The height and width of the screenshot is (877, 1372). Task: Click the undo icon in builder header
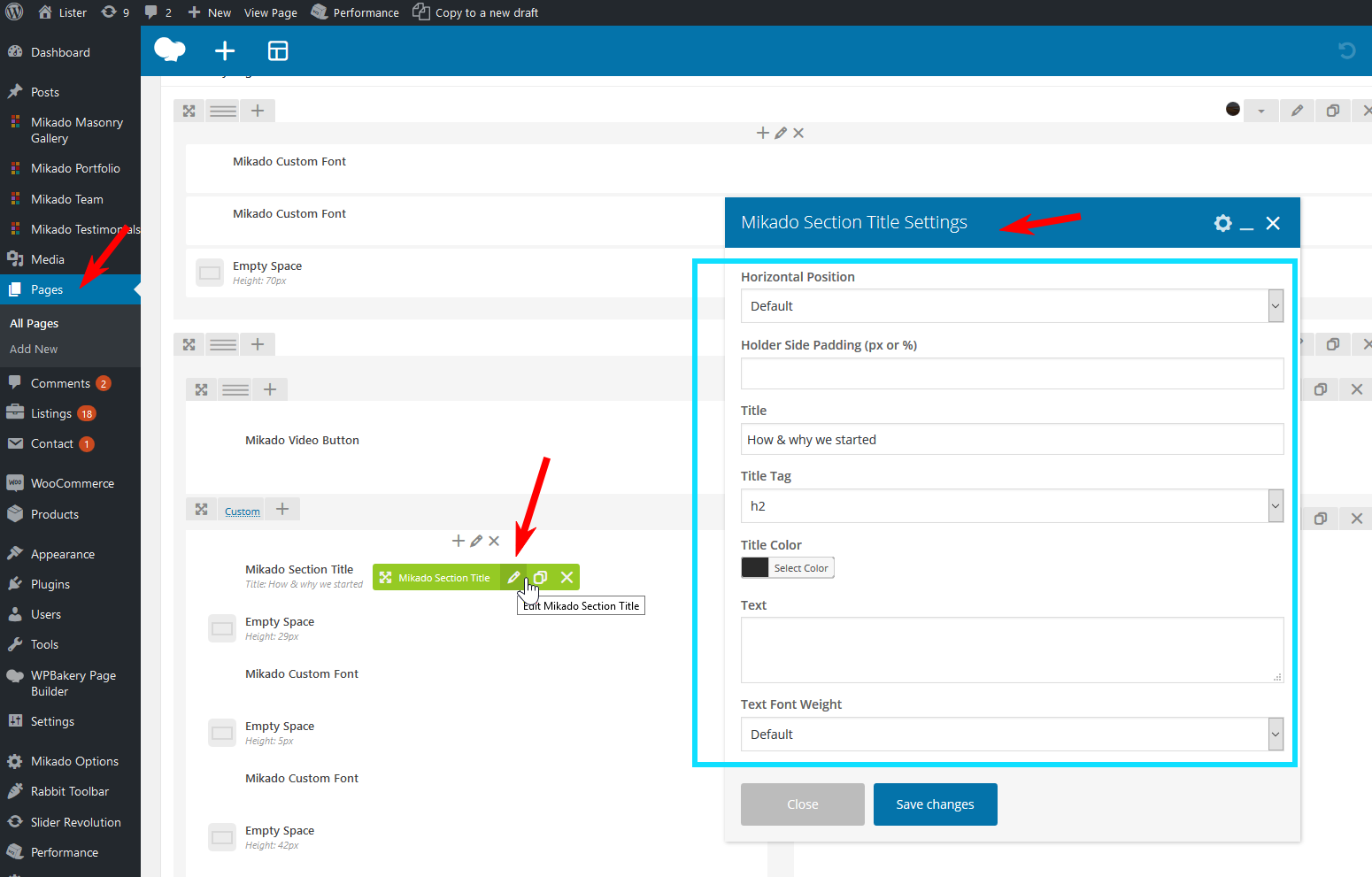pos(1346,50)
